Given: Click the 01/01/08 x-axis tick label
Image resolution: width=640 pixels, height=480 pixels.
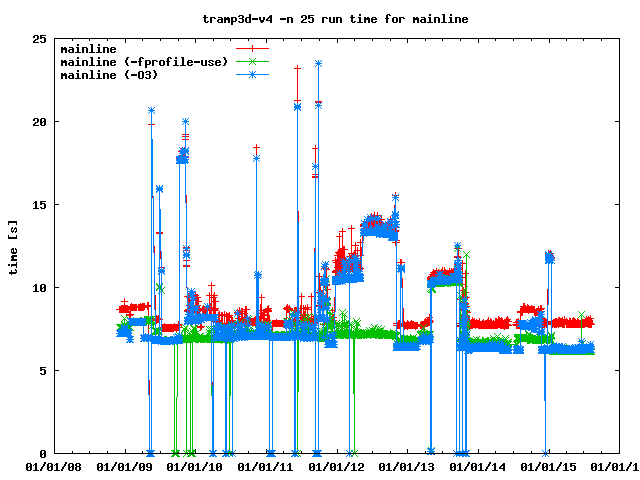Looking at the screenshot, I should point(53,466).
